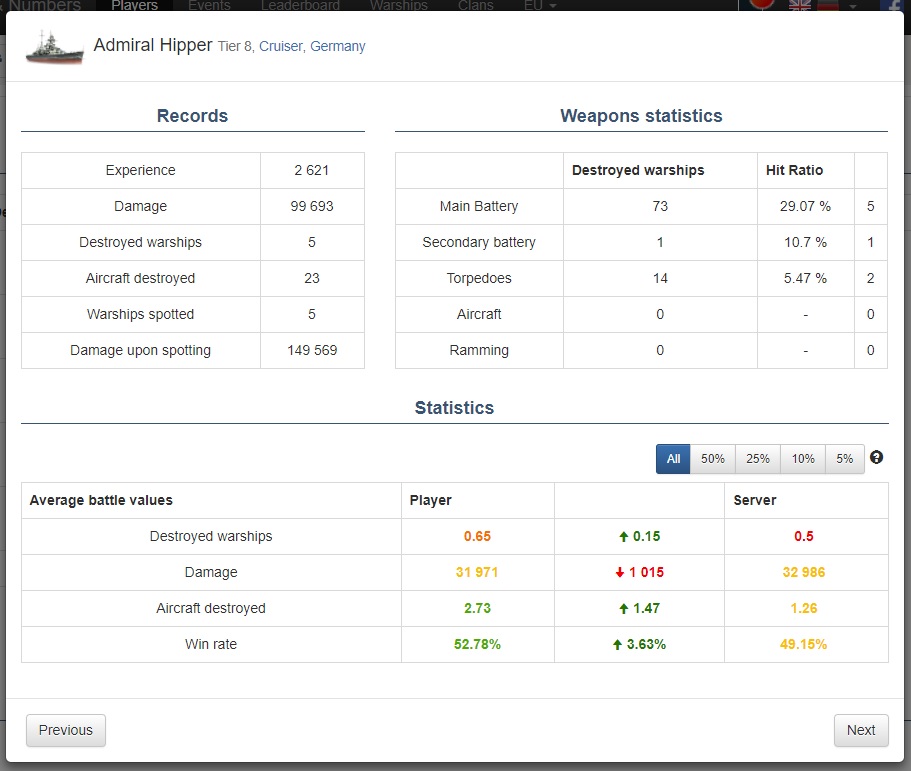Click the Hit Ratio column header
Screen dimensions: 911x771
794,170
